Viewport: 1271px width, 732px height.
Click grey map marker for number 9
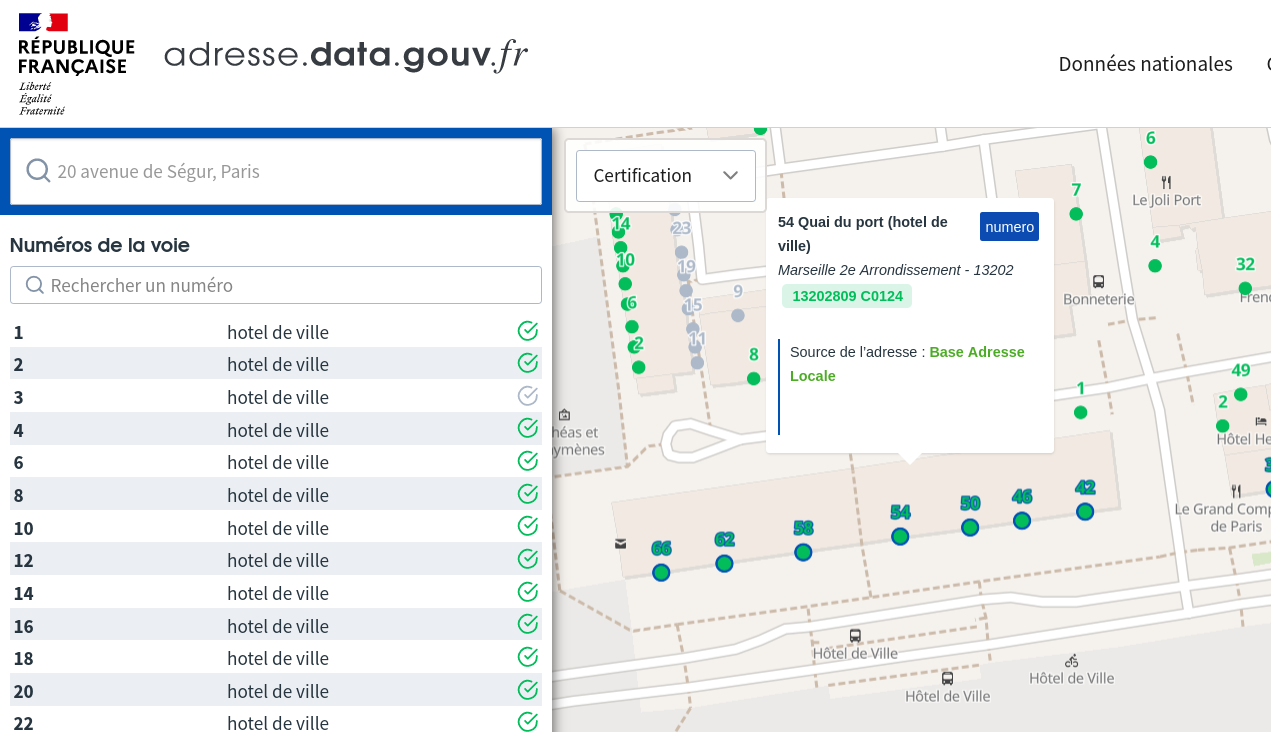tap(738, 315)
